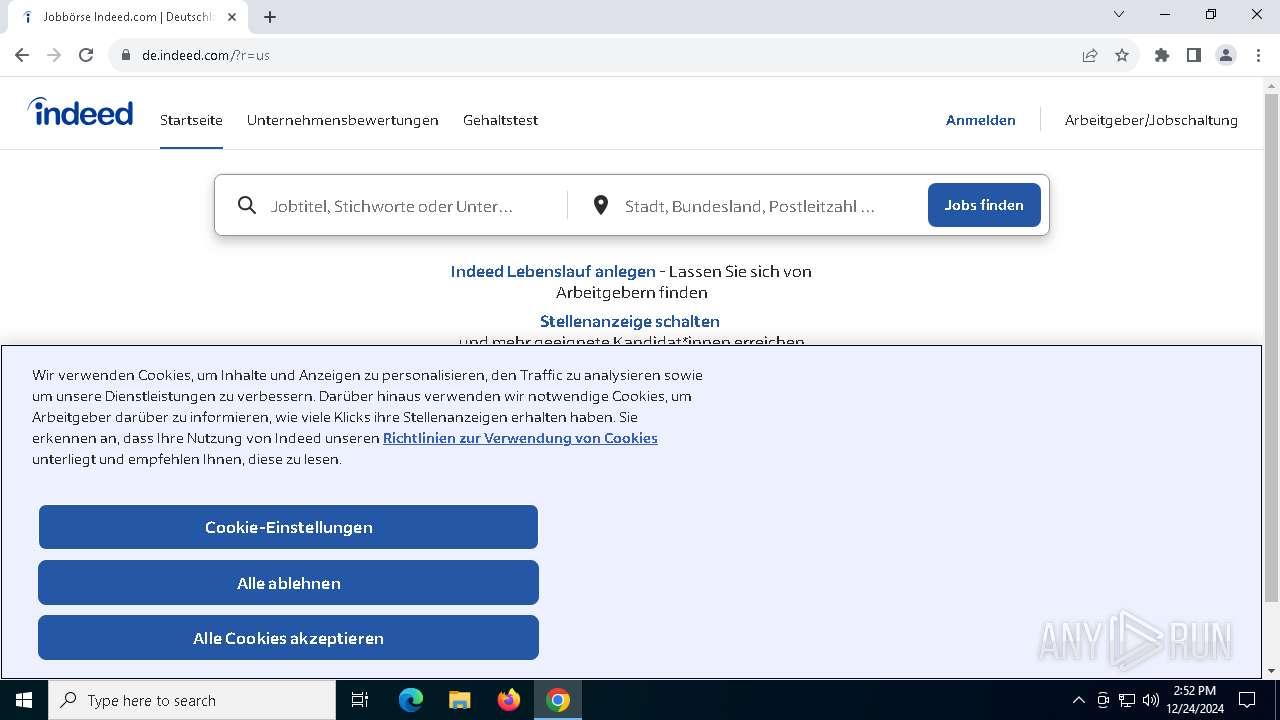This screenshot has width=1280, height=720.
Task: Open Cookie-Einstellungen
Action: (x=288, y=527)
